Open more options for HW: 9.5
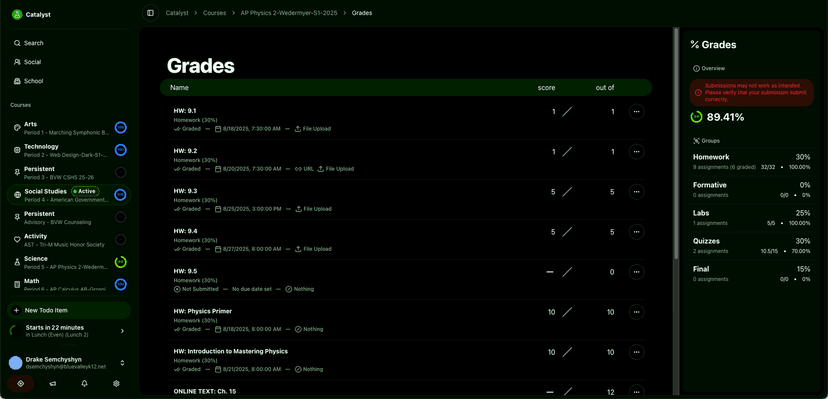Image resolution: width=828 pixels, height=399 pixels. [x=636, y=272]
